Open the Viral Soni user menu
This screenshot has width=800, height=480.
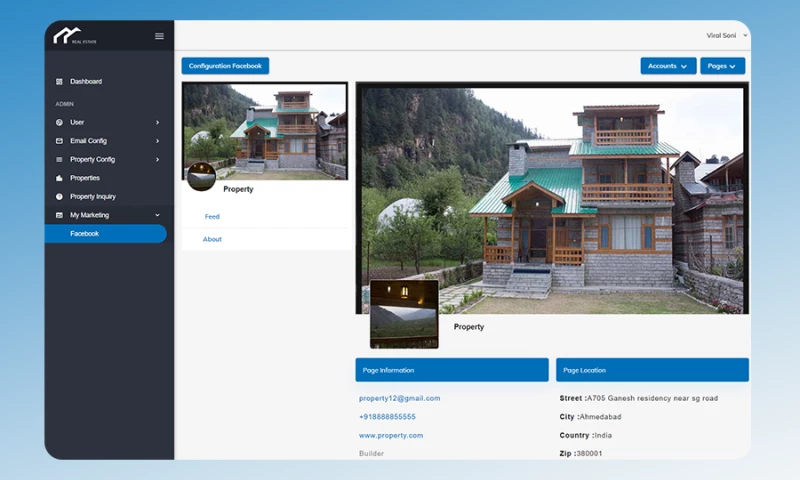727,35
